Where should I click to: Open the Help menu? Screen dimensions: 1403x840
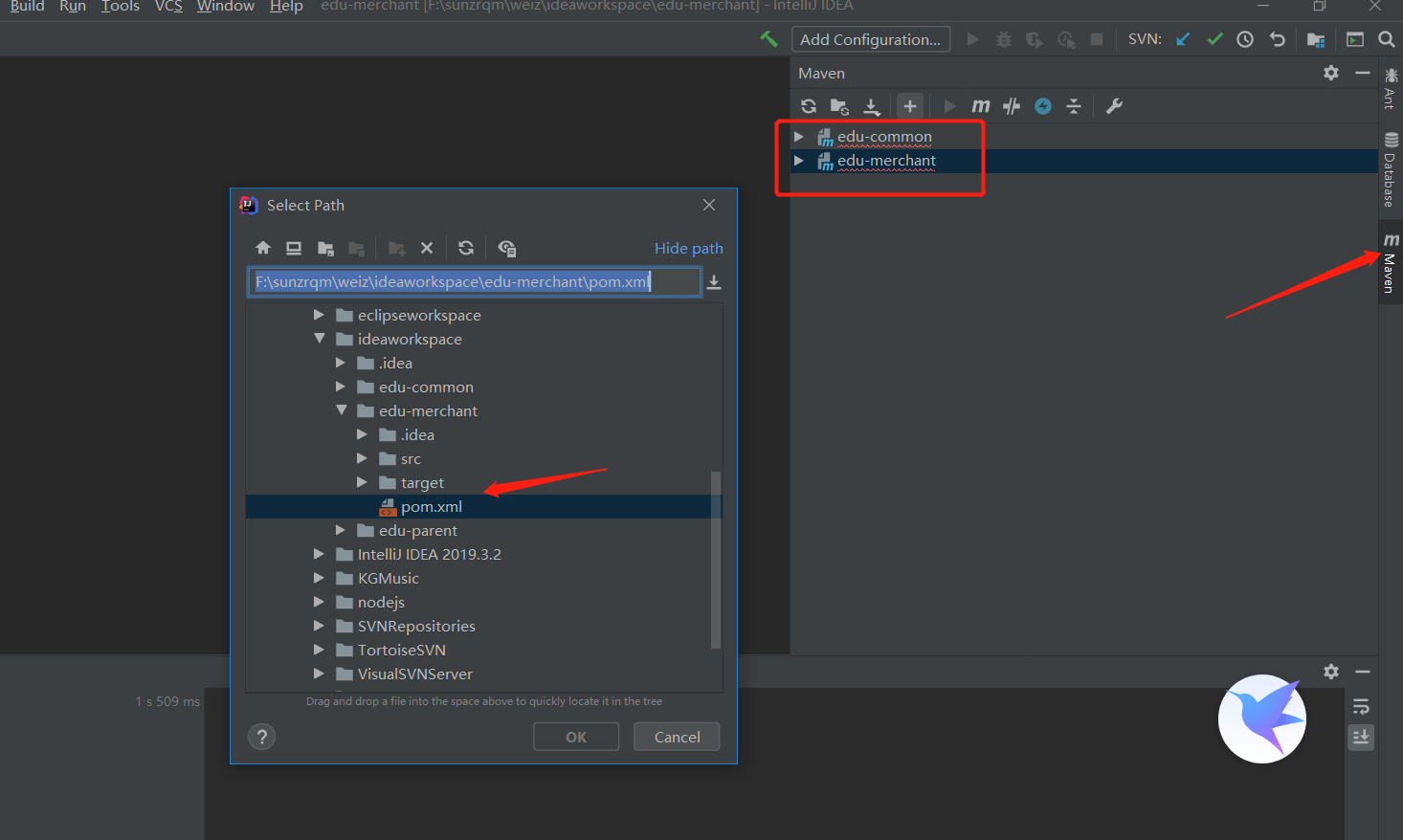click(x=286, y=6)
